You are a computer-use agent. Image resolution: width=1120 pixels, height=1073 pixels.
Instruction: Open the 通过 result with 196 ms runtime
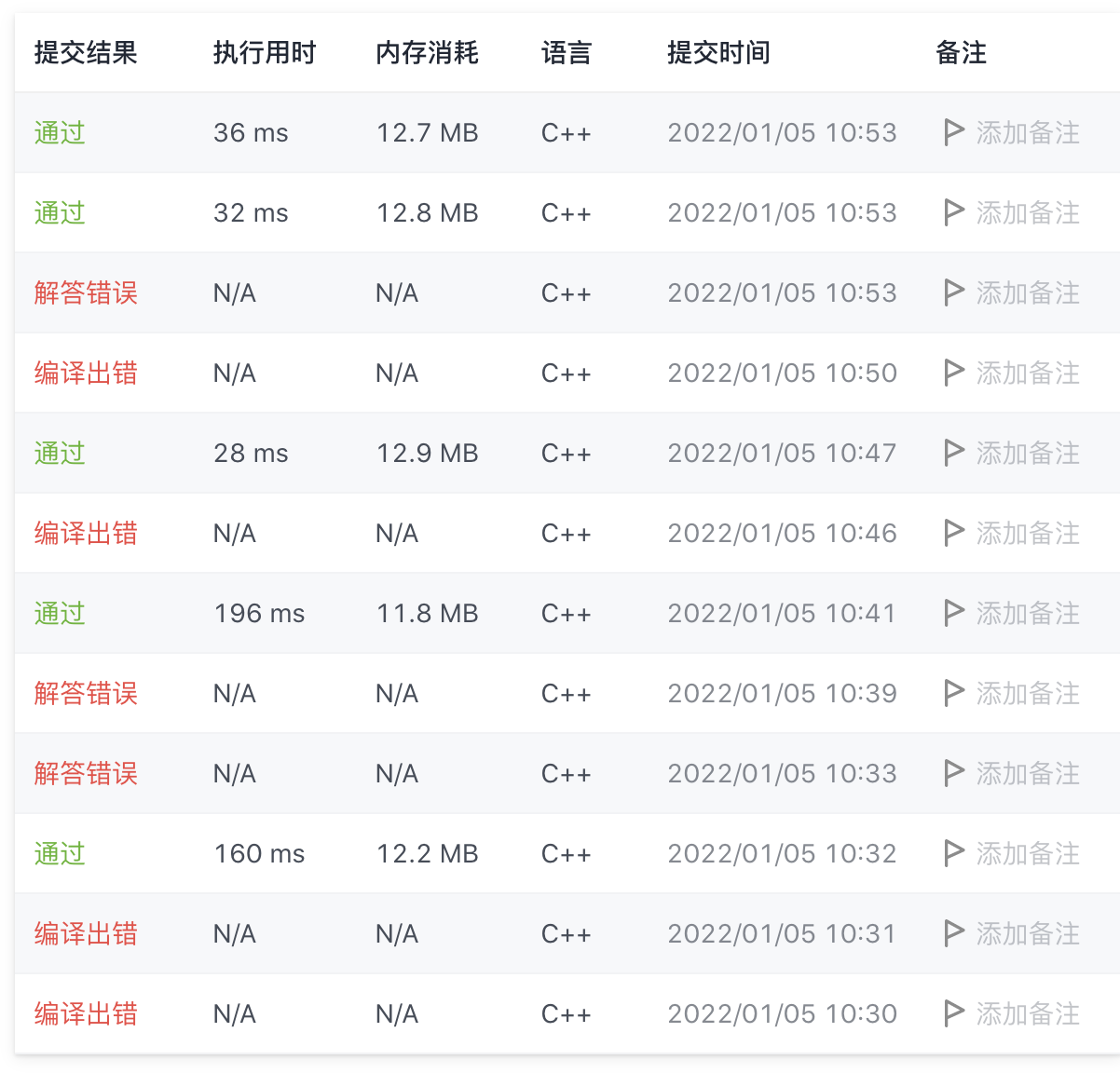coord(60,614)
